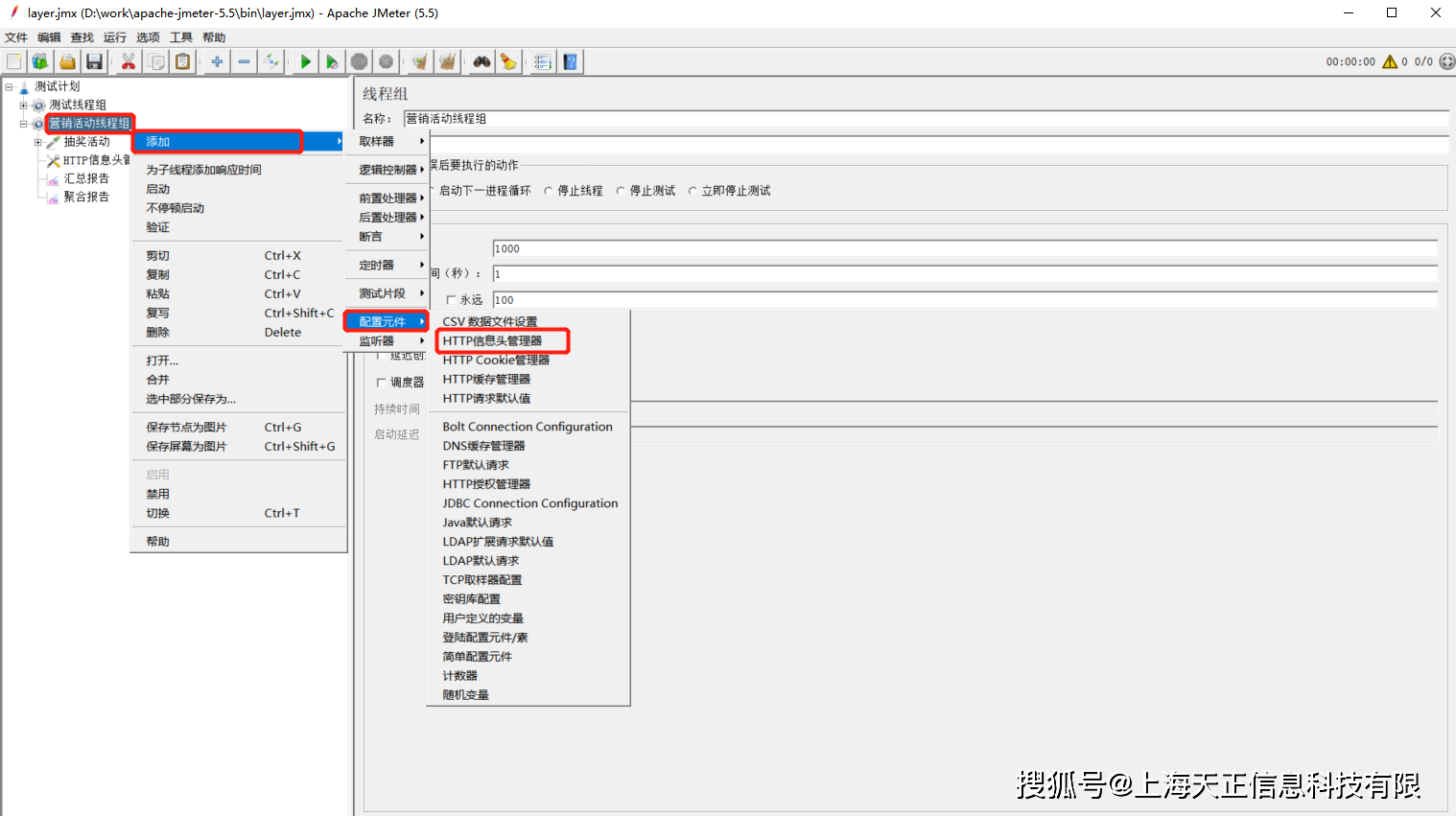Save the test plan with floppy icon
The width and height of the screenshot is (1456, 816).
pos(94,61)
